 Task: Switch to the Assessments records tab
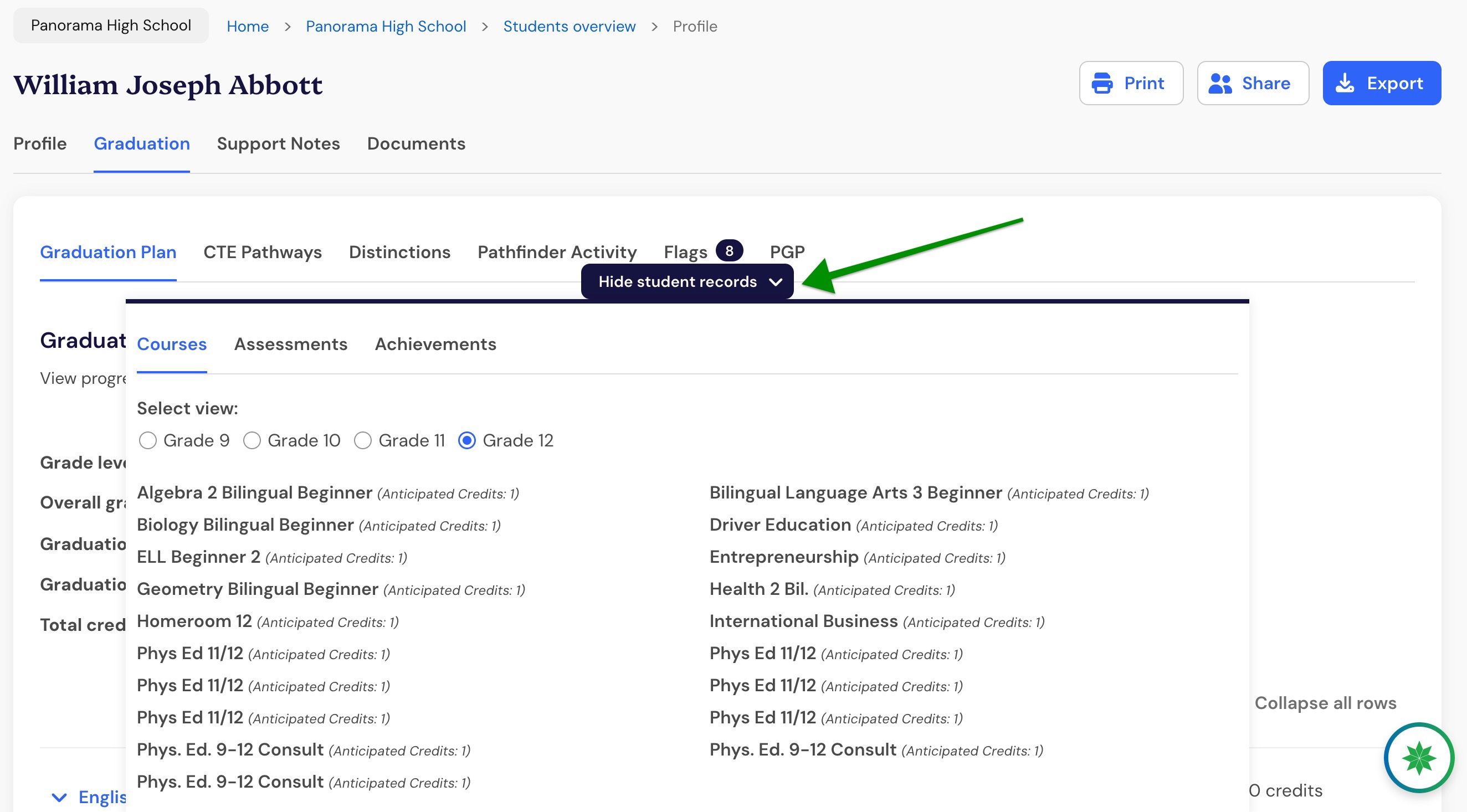pyautogui.click(x=290, y=344)
